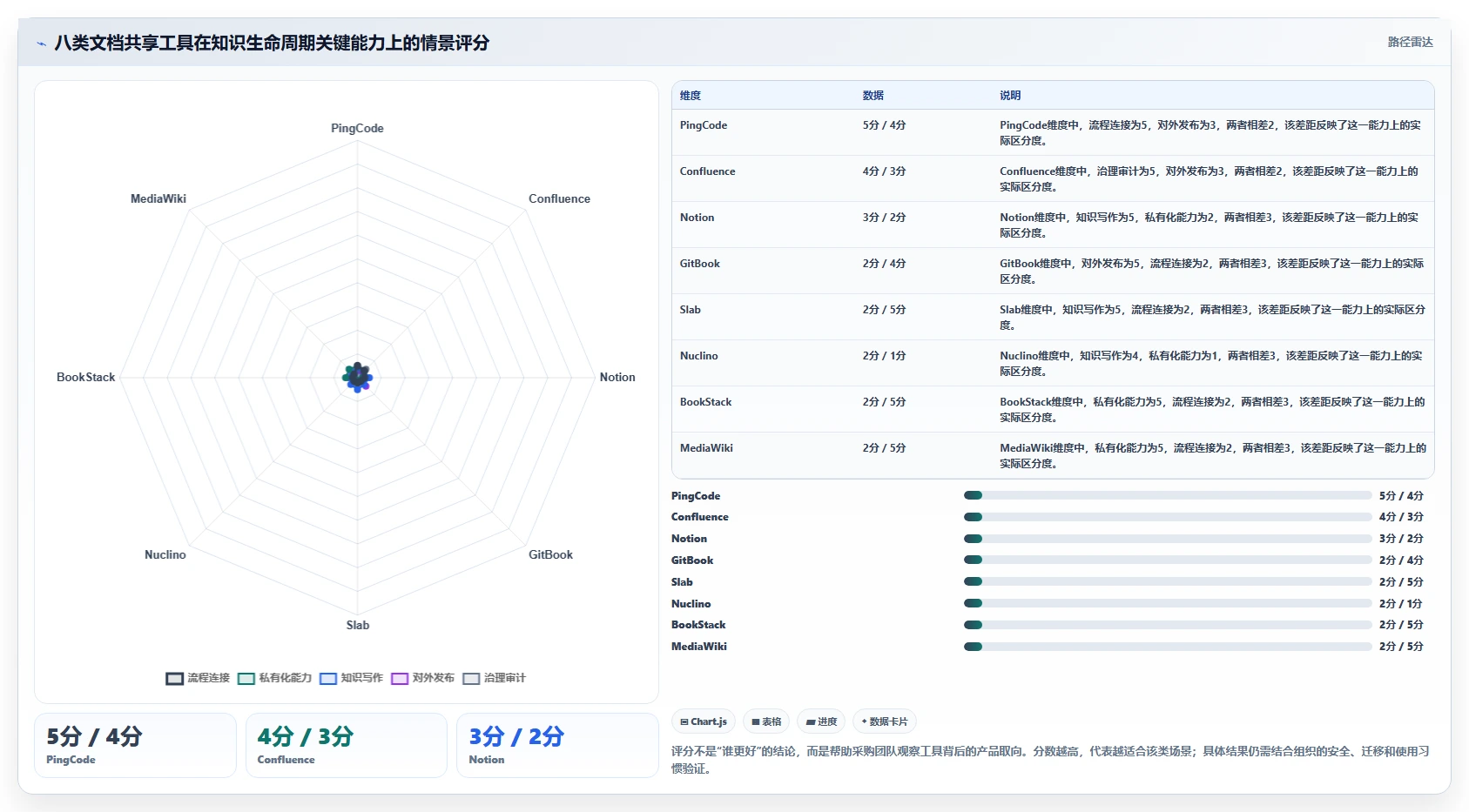This screenshot has width=1469, height=812.
Task: Click the Nuclino progress bar
Action: tap(1168, 603)
